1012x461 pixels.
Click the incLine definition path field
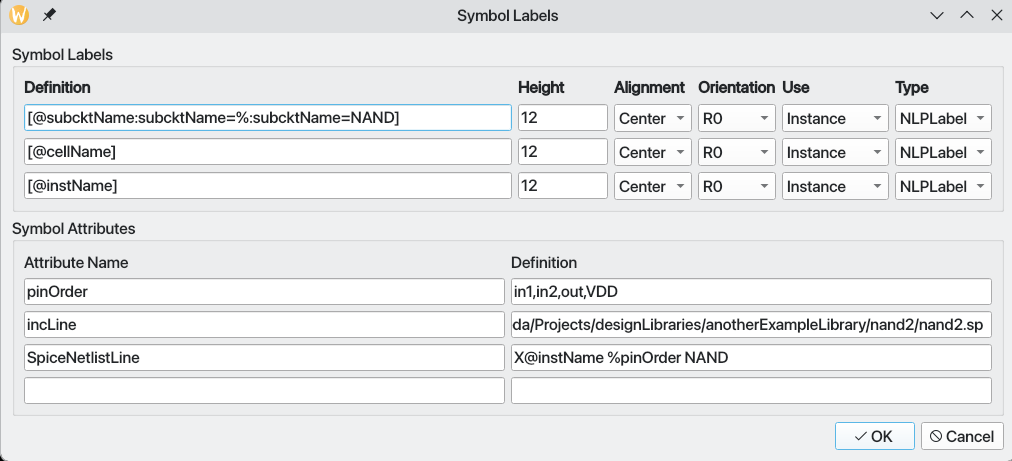pyautogui.click(x=750, y=325)
